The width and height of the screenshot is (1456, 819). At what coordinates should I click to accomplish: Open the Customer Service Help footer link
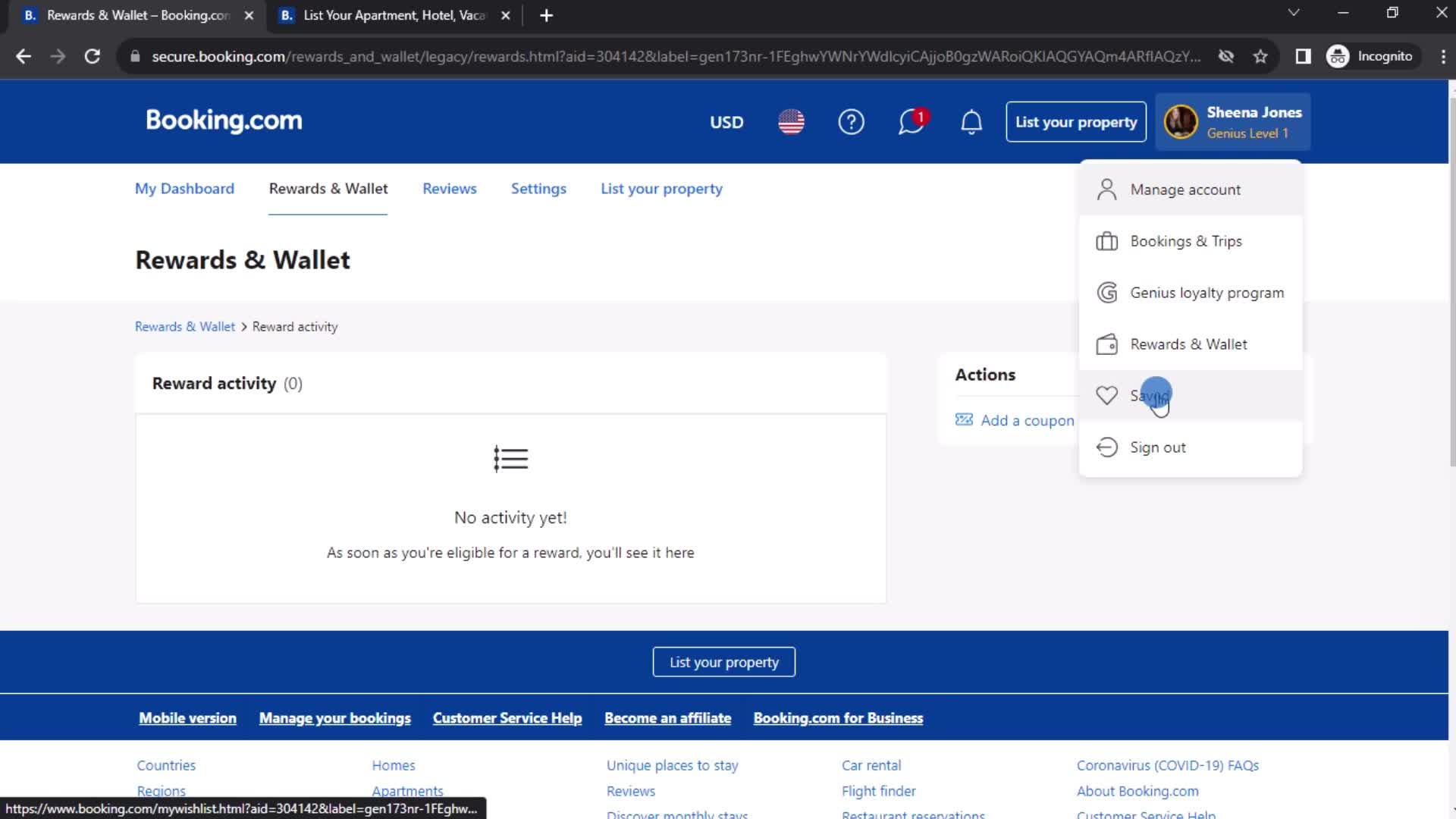507,718
